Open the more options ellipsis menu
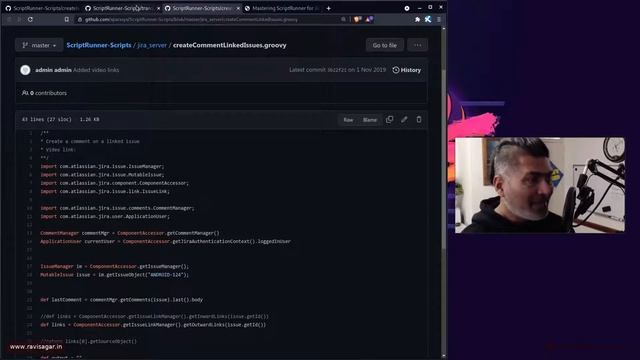Screen dimensions: 640x360 tap(417, 45)
